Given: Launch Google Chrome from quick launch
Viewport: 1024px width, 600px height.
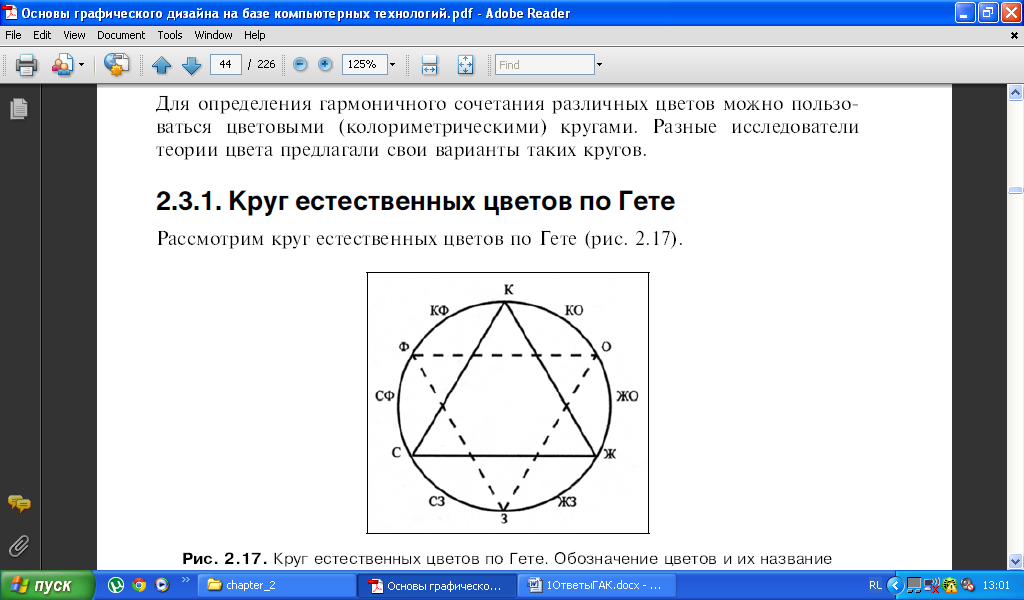Looking at the screenshot, I should point(138,585).
